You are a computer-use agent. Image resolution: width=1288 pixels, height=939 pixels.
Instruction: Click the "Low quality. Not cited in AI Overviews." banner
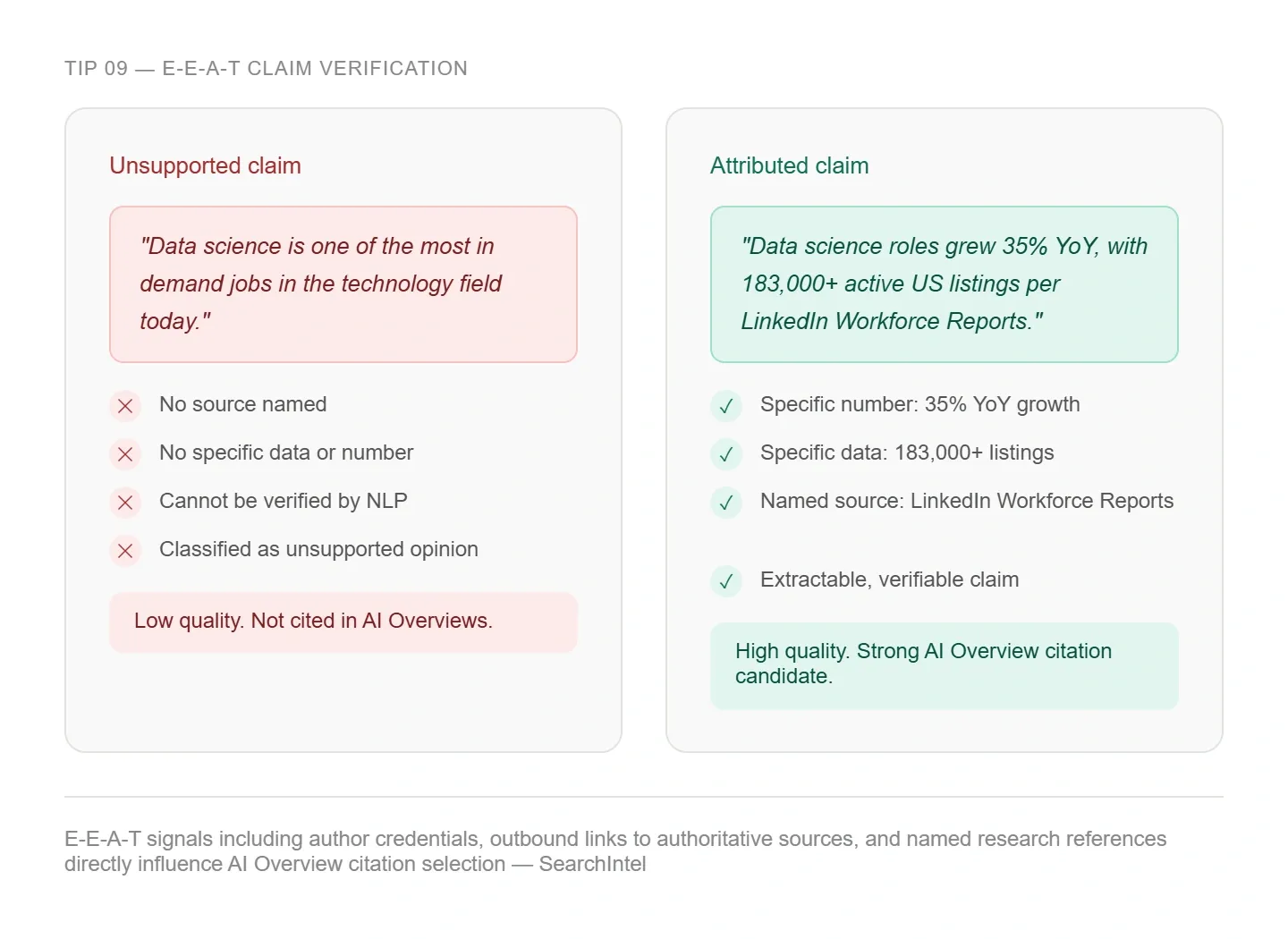pyautogui.click(x=343, y=622)
